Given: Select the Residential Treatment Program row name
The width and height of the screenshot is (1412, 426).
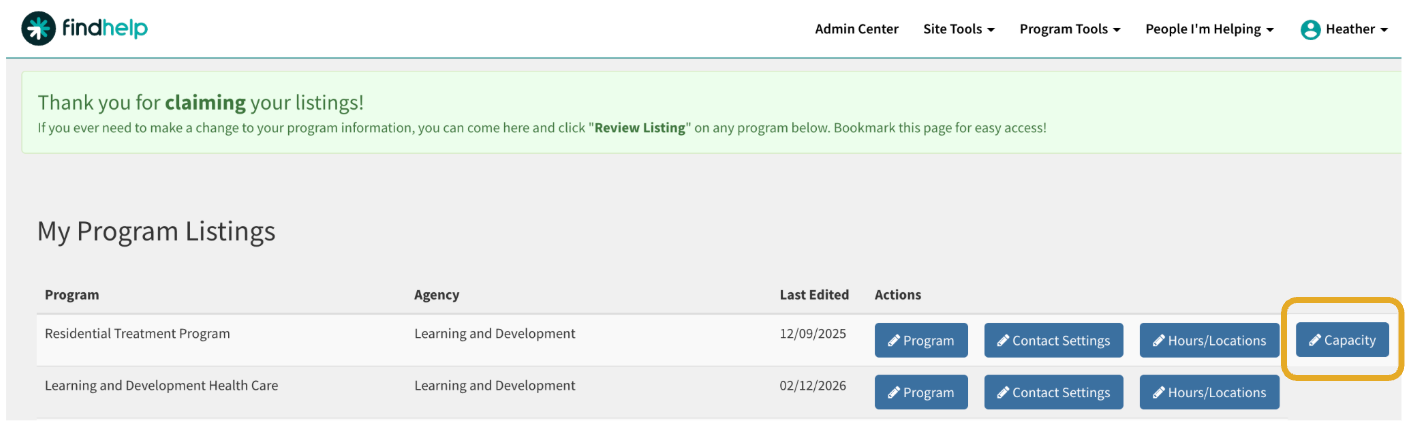Looking at the screenshot, I should coord(137,334).
